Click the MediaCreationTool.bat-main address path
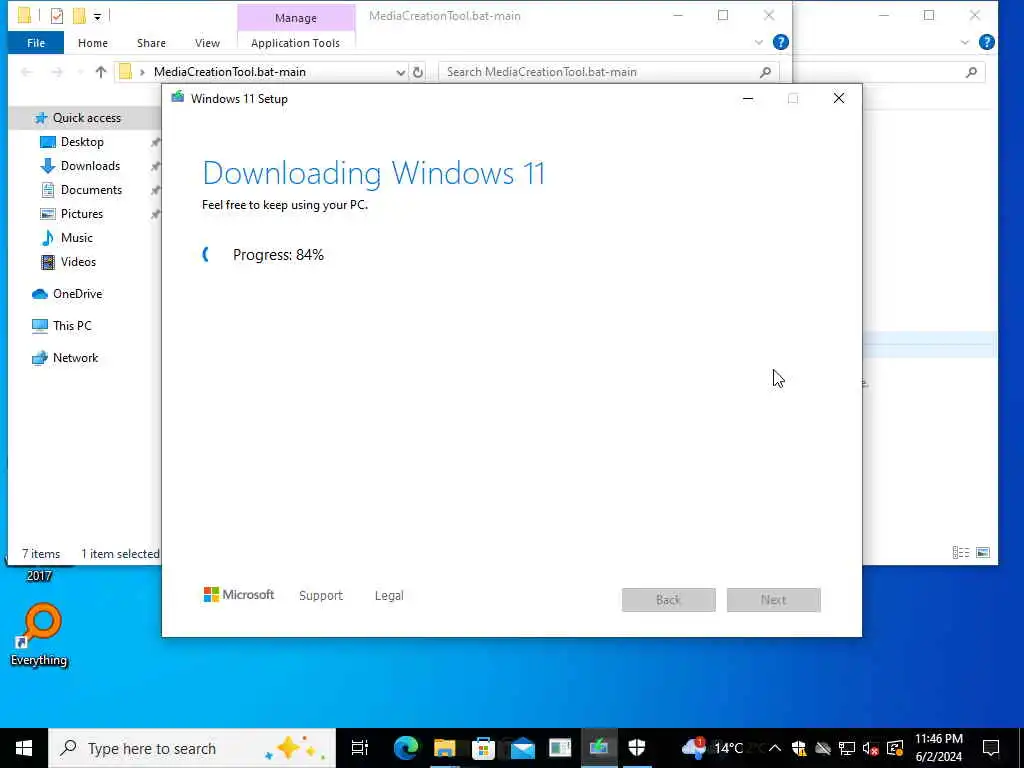Screen dimensions: 1024x768 pyautogui.click(x=230, y=72)
